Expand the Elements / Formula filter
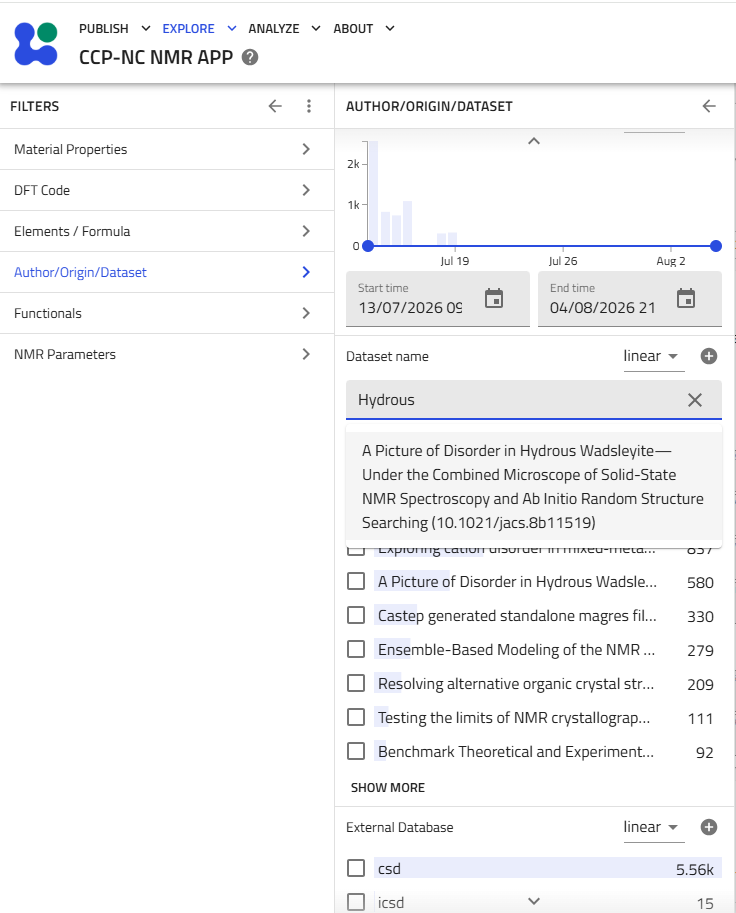This screenshot has width=736, height=913. [x=167, y=231]
